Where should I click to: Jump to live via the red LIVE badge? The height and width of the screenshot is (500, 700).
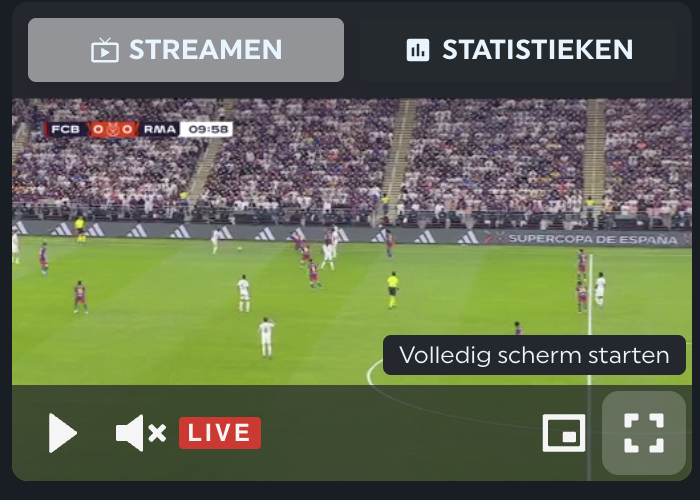pyautogui.click(x=220, y=433)
